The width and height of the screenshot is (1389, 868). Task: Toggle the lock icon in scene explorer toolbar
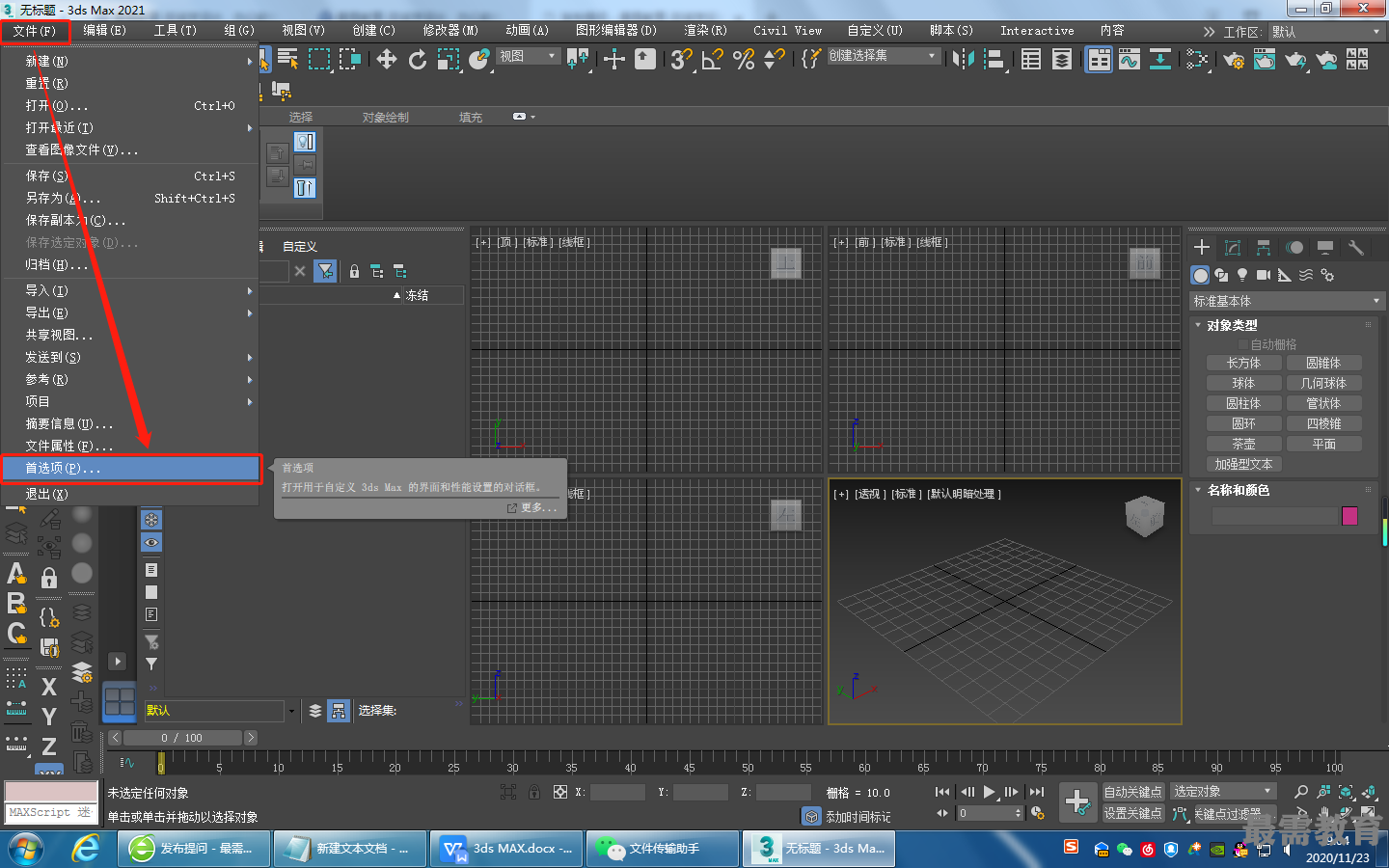354,272
